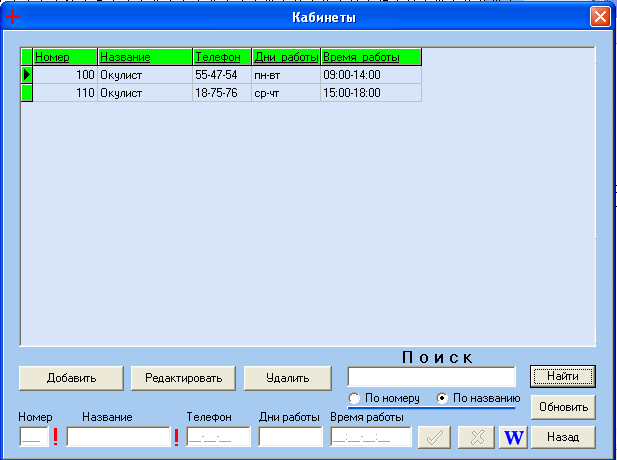This screenshot has width=617, height=460.
Task: Click the Добавить button
Action: point(71,378)
